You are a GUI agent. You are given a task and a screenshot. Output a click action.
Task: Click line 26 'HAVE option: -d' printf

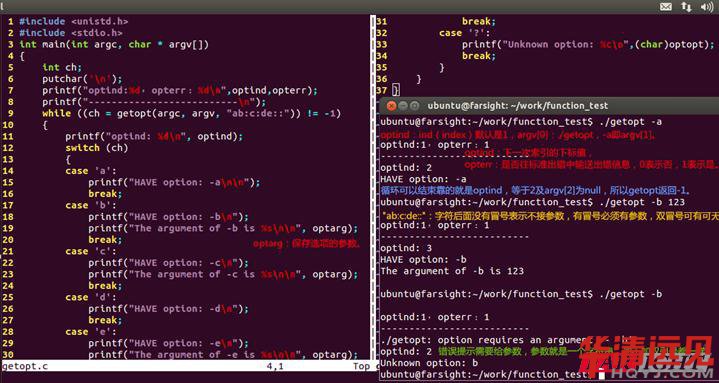coord(168,309)
